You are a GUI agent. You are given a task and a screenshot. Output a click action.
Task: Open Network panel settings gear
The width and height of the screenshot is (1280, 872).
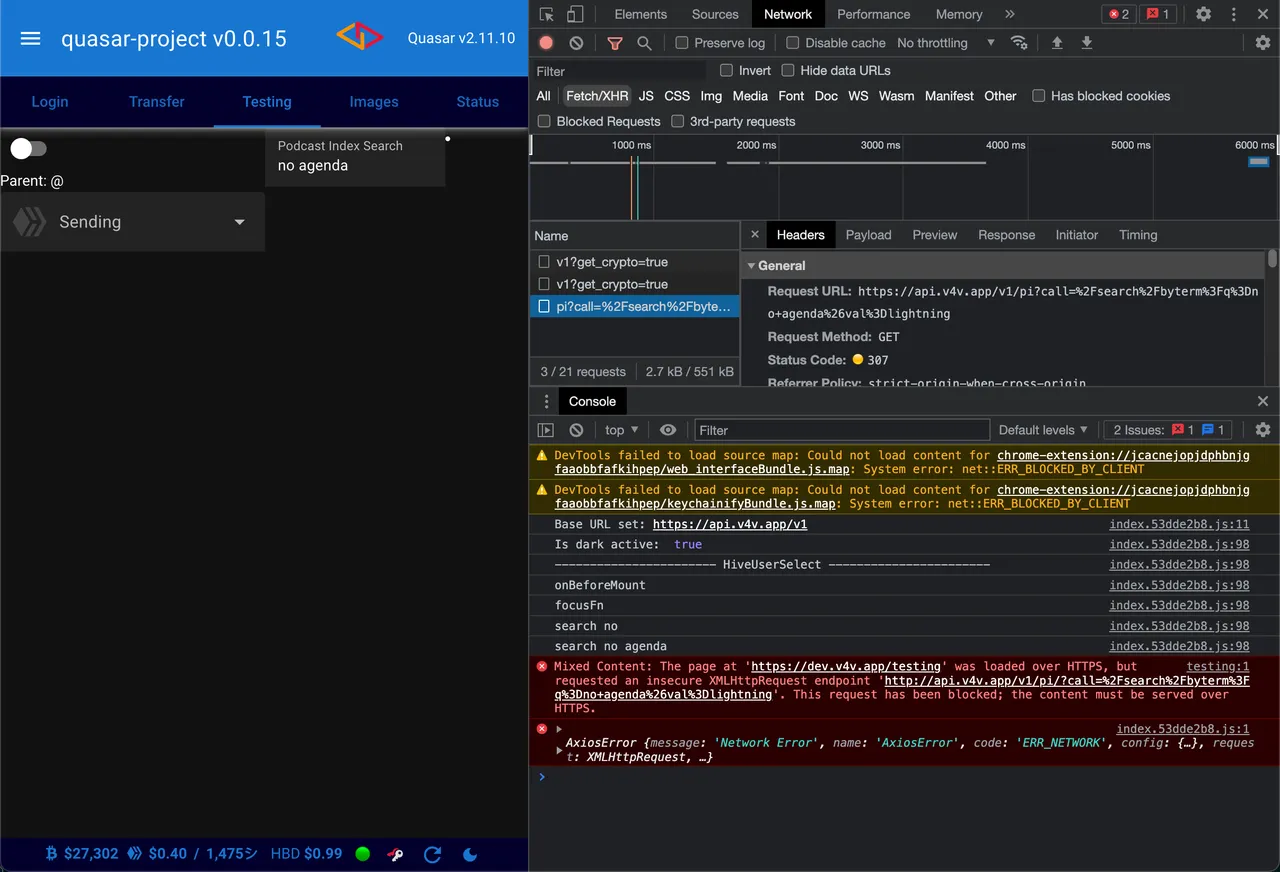pos(1263,43)
